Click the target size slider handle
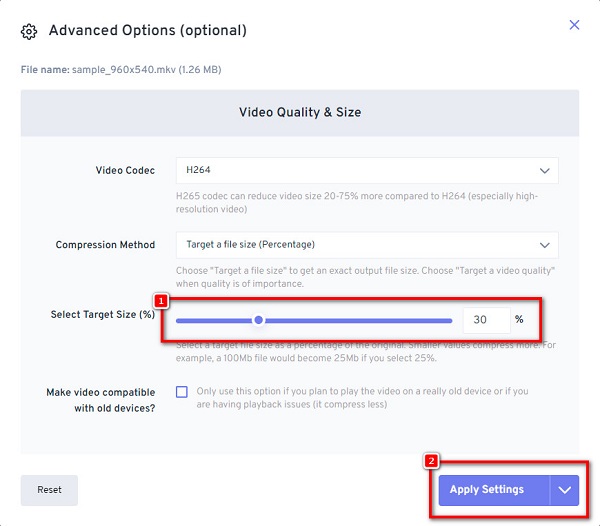Viewport: 600px width, 526px height. [x=259, y=320]
